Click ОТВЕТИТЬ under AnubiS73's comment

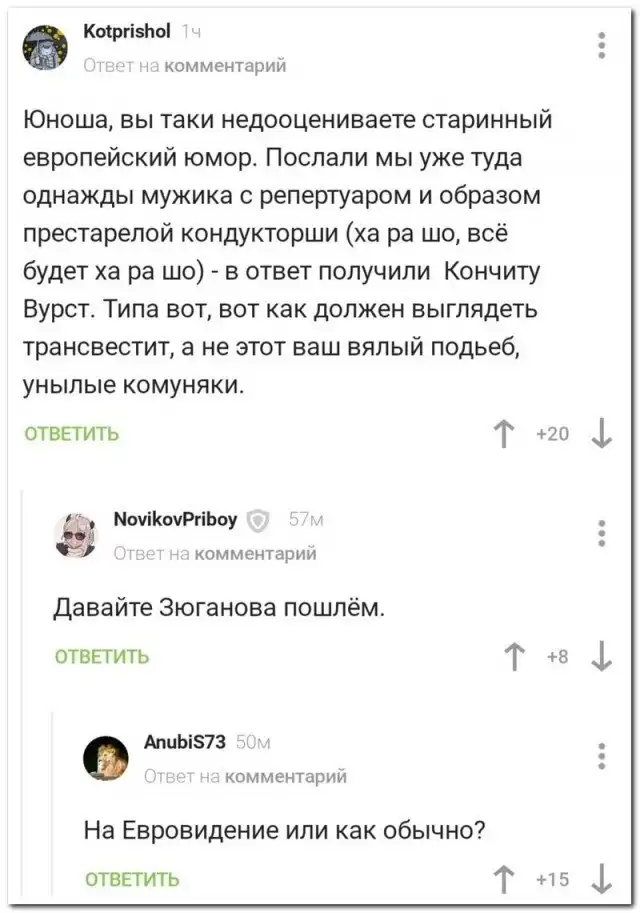(x=132, y=880)
